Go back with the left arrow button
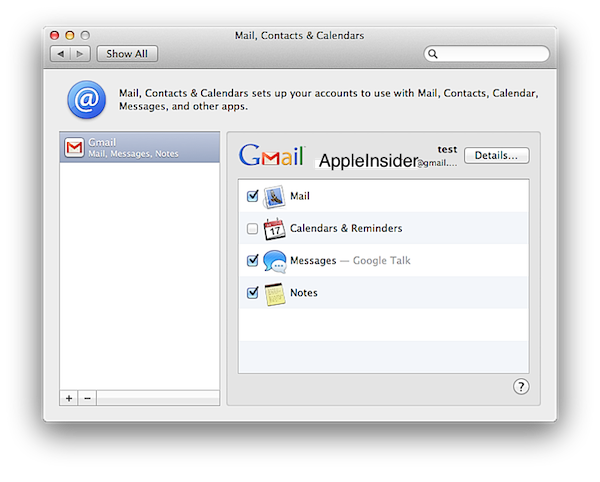The width and height of the screenshot is (600, 482). [60, 54]
